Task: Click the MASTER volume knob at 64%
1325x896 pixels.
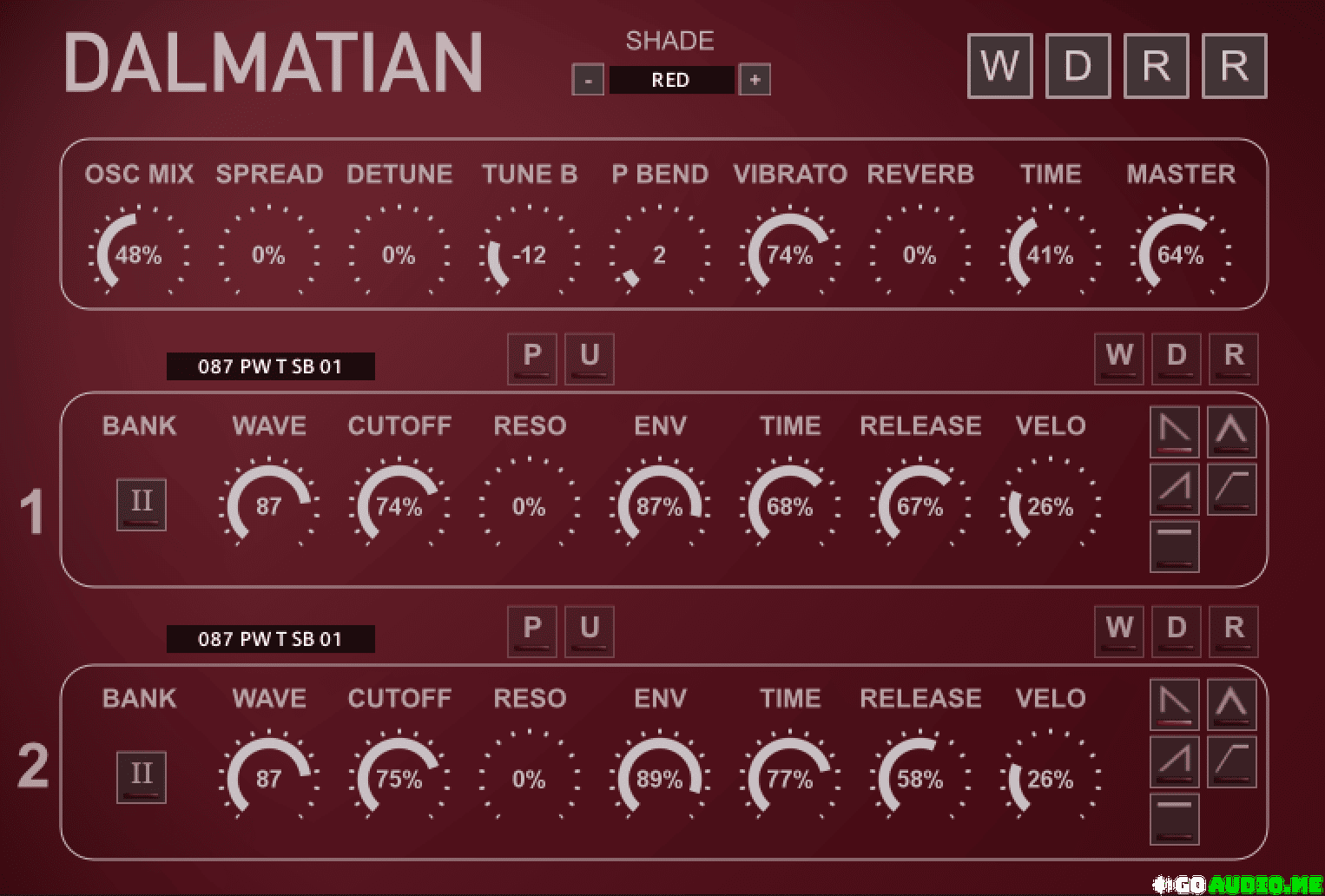Action: tap(1180, 254)
